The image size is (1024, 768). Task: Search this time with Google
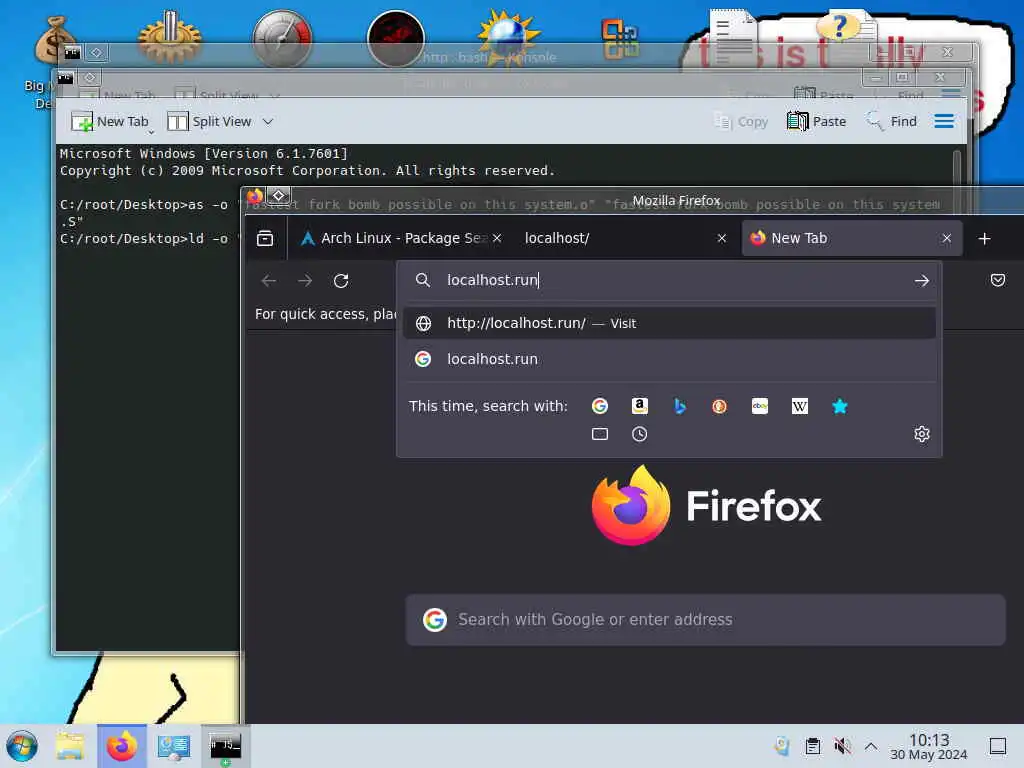click(x=600, y=406)
